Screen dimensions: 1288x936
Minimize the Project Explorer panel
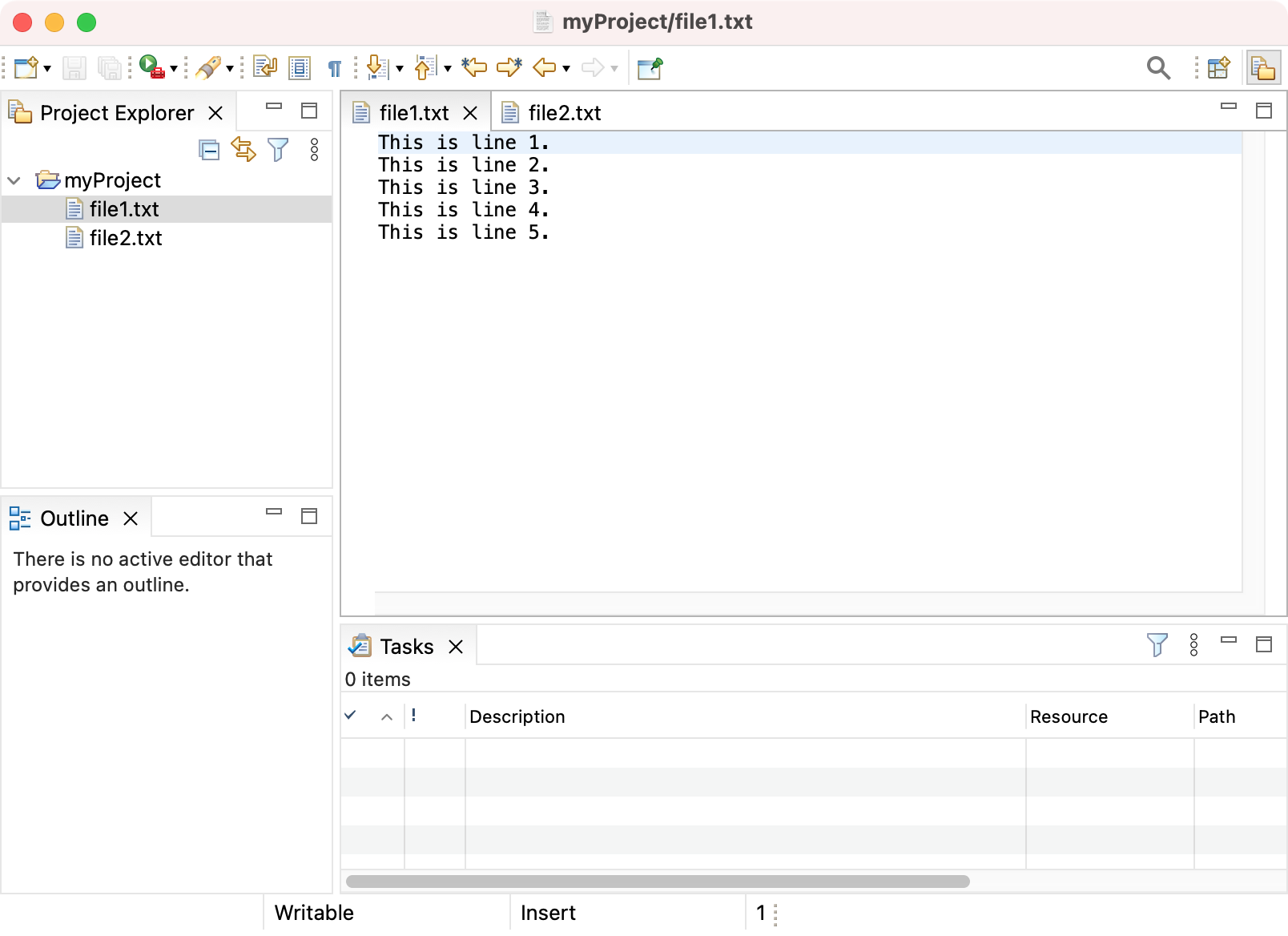[x=274, y=106]
